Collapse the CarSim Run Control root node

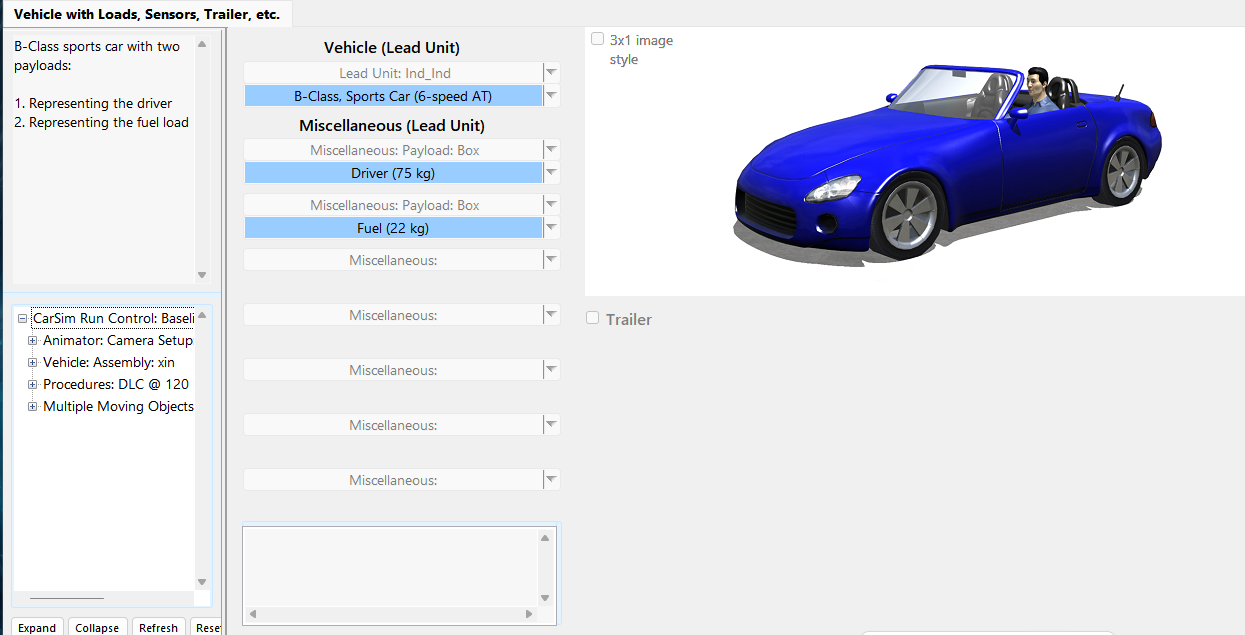click(x=22, y=319)
